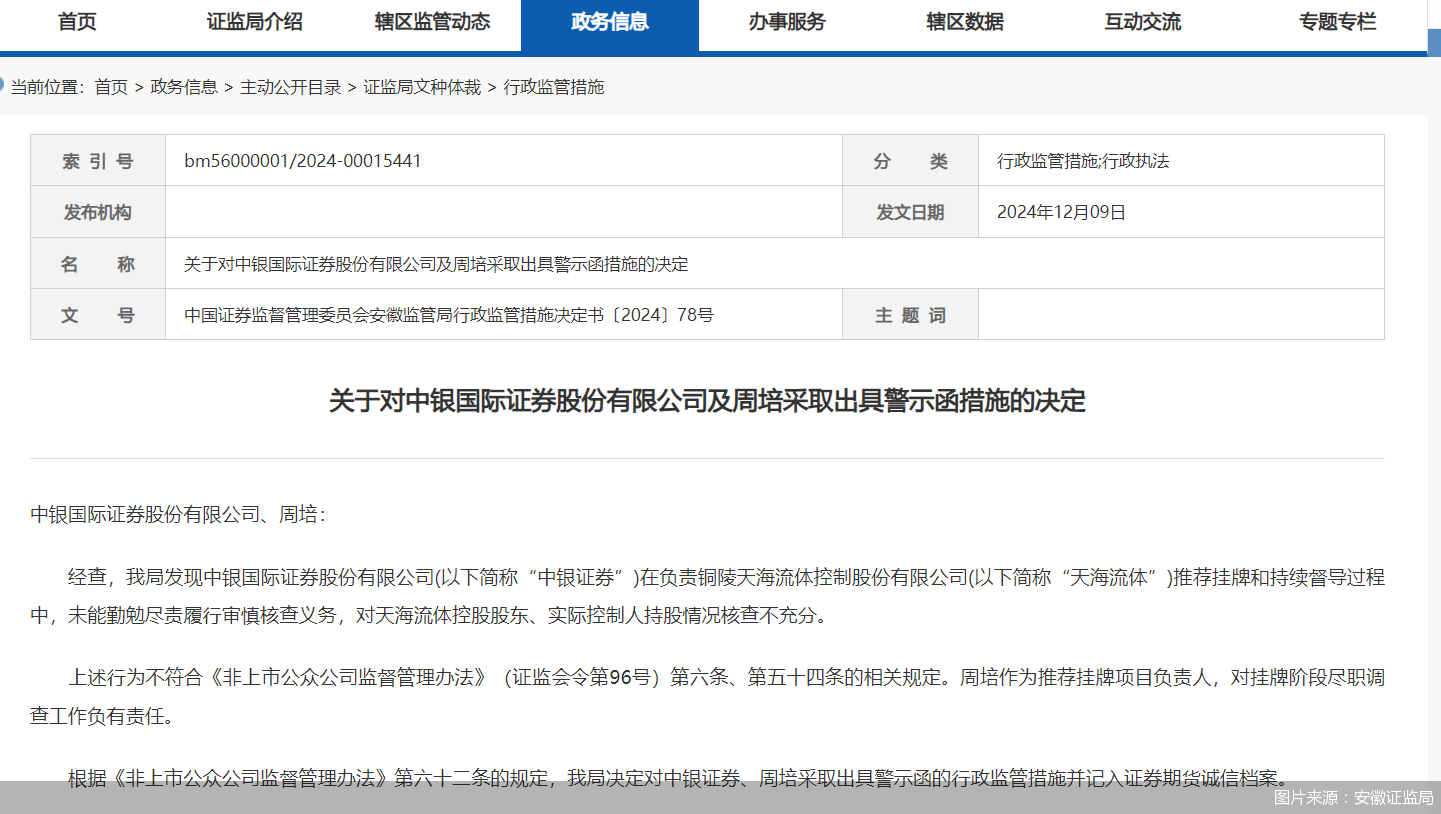Click the 政务信息 breadcrumb link
This screenshot has width=1441, height=814.
[x=184, y=87]
